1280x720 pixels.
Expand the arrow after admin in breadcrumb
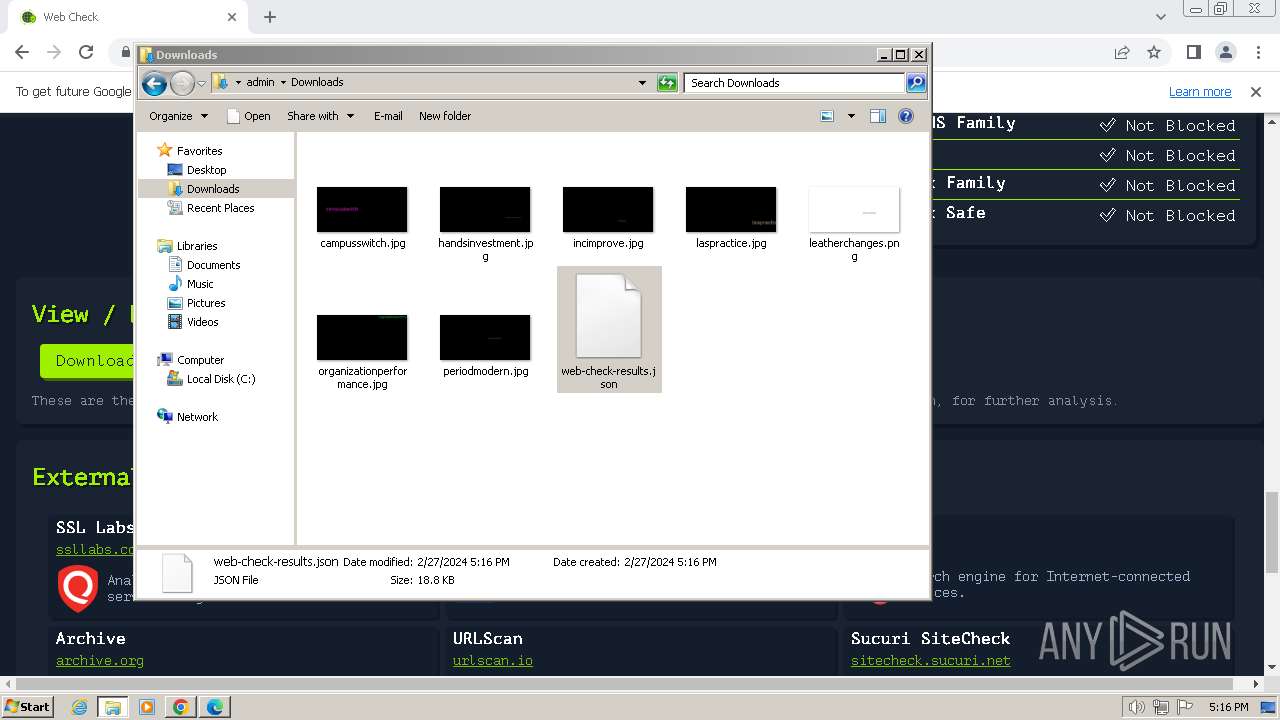(283, 83)
